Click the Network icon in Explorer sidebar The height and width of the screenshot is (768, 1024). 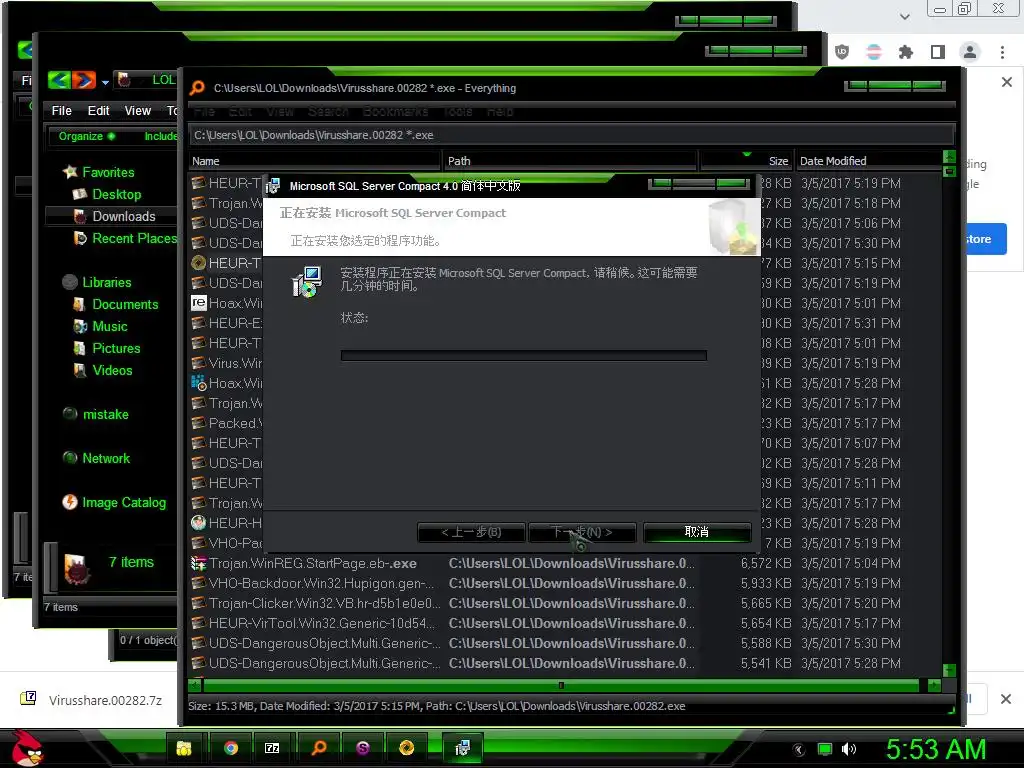tap(70, 458)
